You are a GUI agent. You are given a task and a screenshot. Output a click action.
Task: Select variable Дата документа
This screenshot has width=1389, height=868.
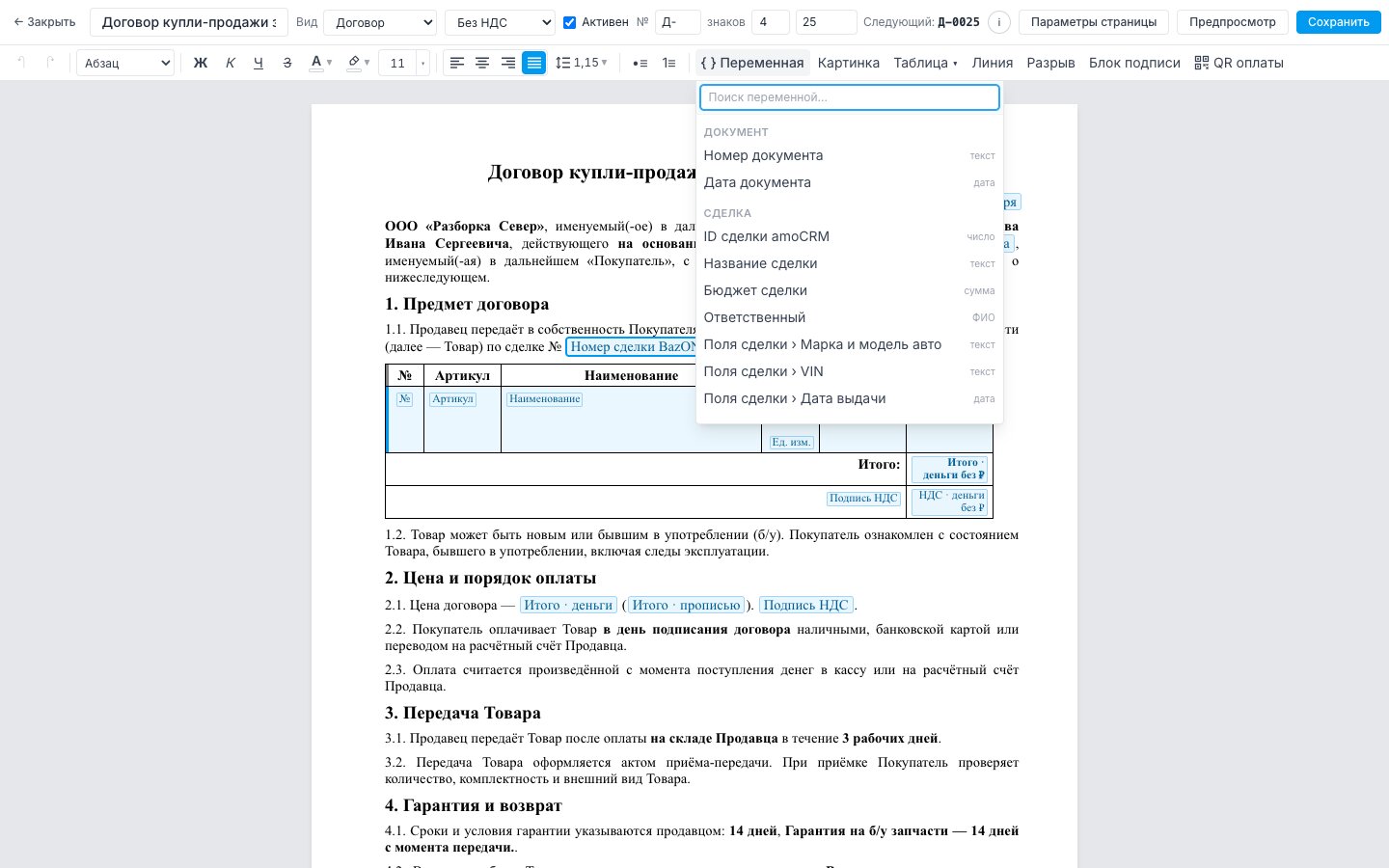pos(849,182)
